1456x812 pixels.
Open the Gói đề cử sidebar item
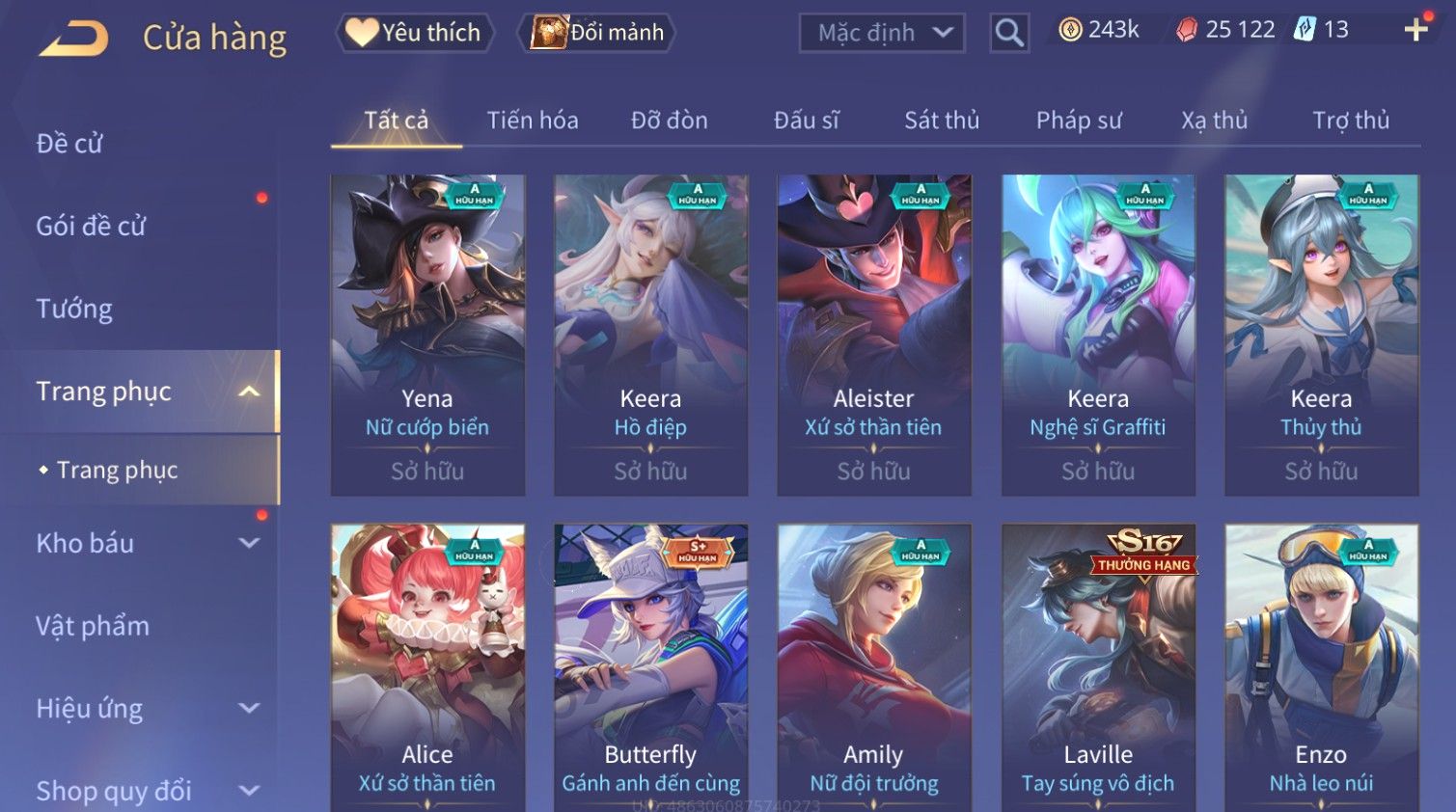(91, 226)
